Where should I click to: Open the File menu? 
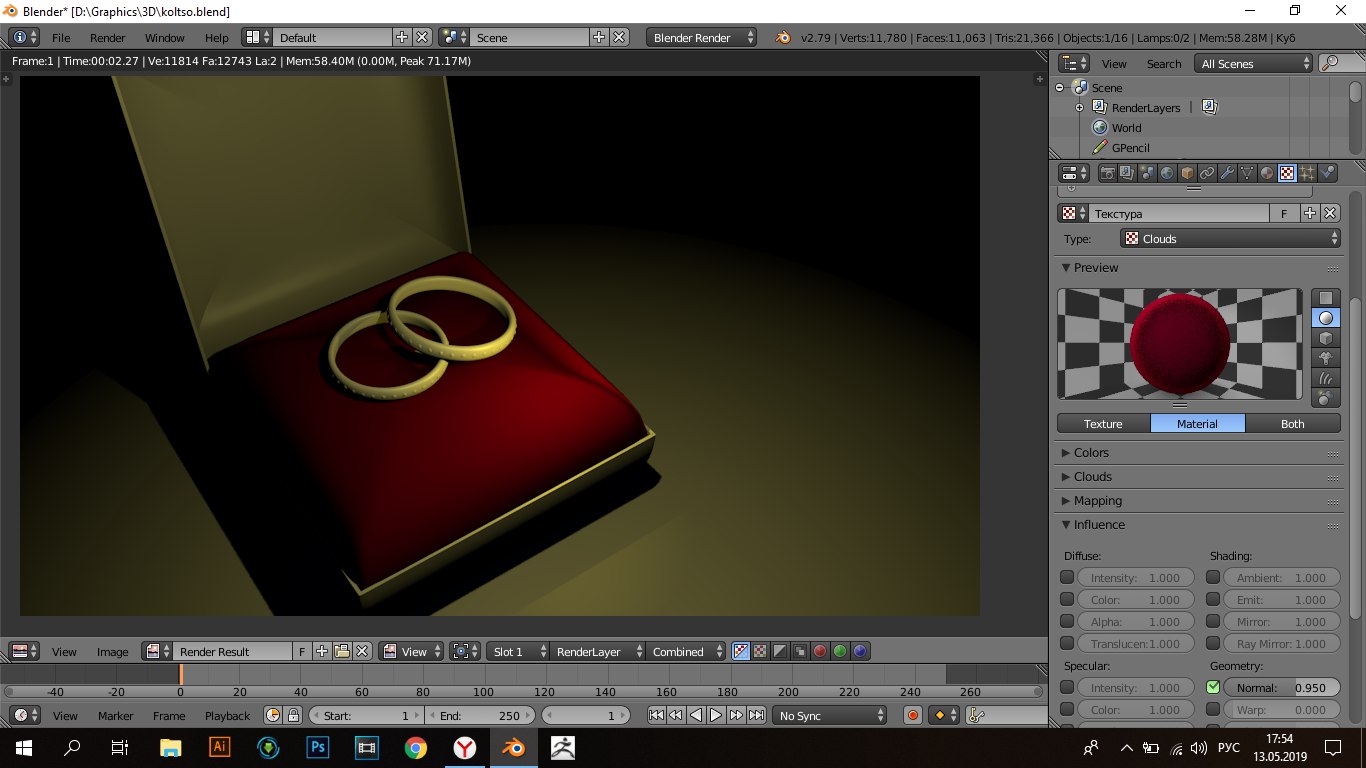pyautogui.click(x=61, y=37)
